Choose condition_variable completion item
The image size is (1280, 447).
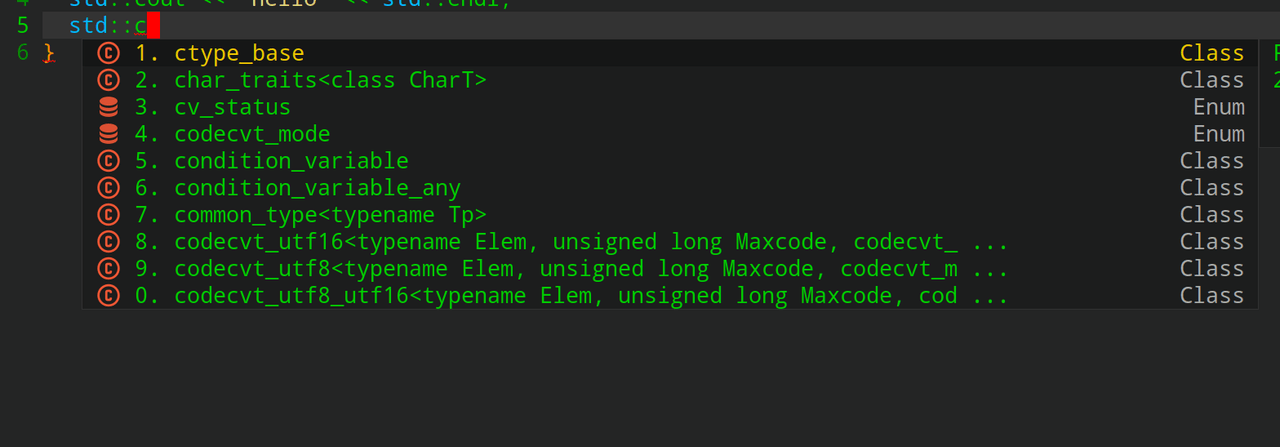[670, 161]
